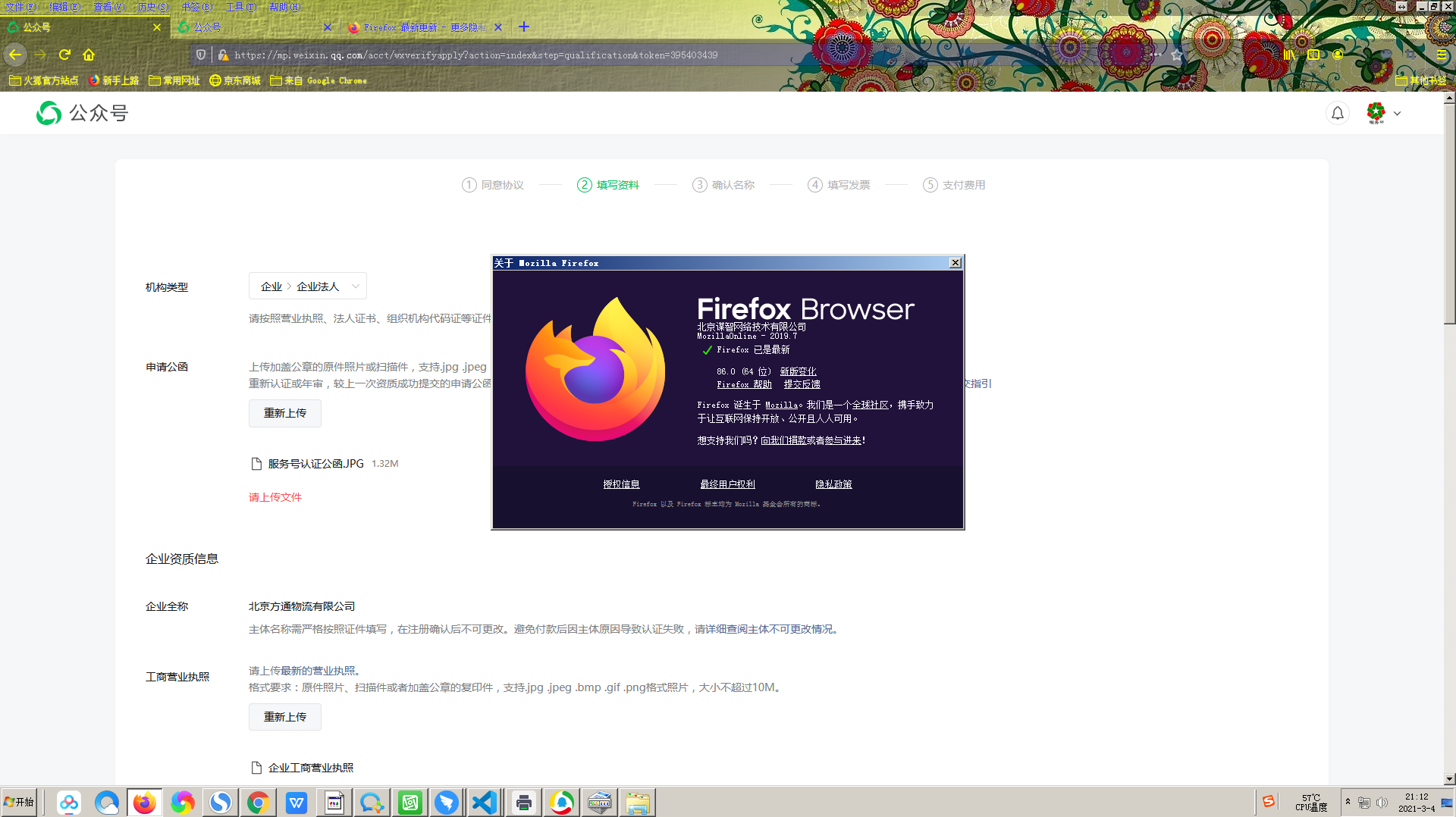Open the browser home page
The width and height of the screenshot is (1456, 817).
[89, 55]
